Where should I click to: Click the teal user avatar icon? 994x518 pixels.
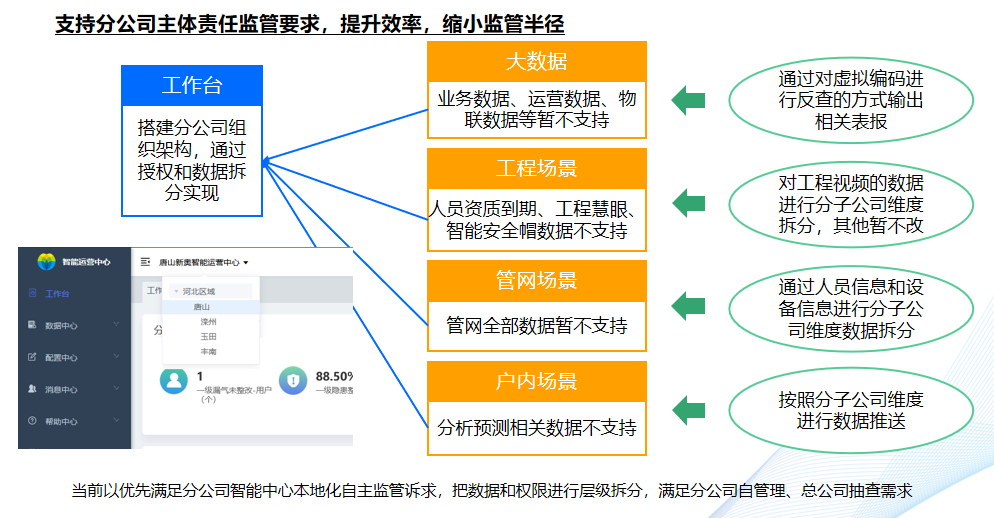click(x=174, y=380)
